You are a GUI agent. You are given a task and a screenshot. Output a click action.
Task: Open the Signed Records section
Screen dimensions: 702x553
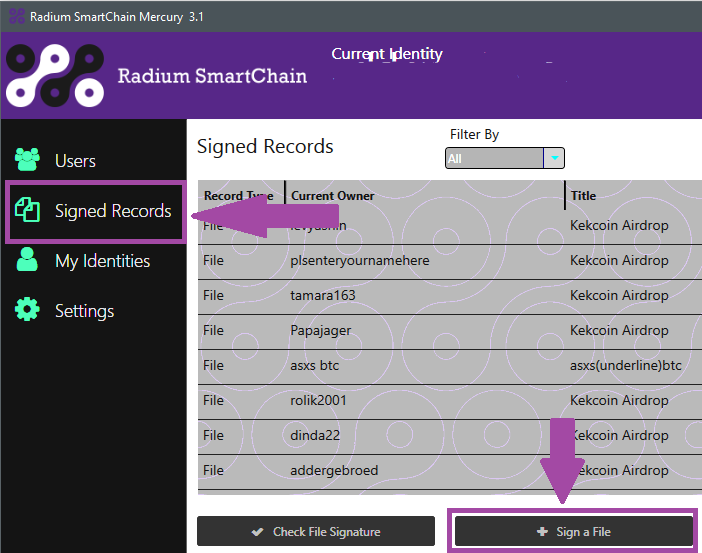(96, 211)
